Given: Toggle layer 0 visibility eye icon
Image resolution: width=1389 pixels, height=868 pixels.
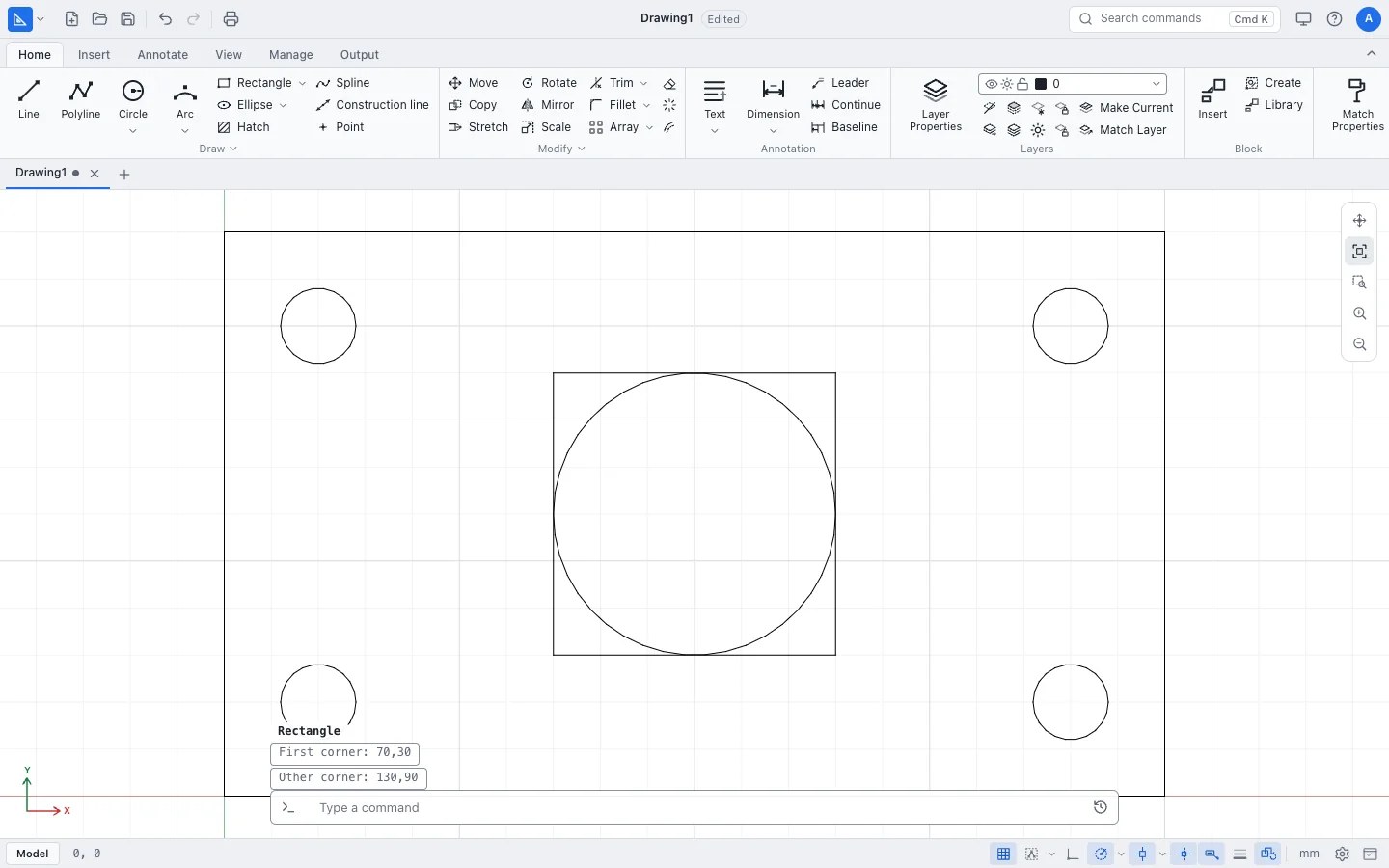Looking at the screenshot, I should (x=991, y=84).
